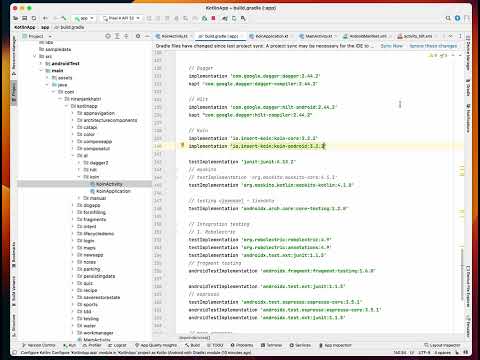Open the Build tool window
This screenshot has height=360, width=480.
(192, 345)
